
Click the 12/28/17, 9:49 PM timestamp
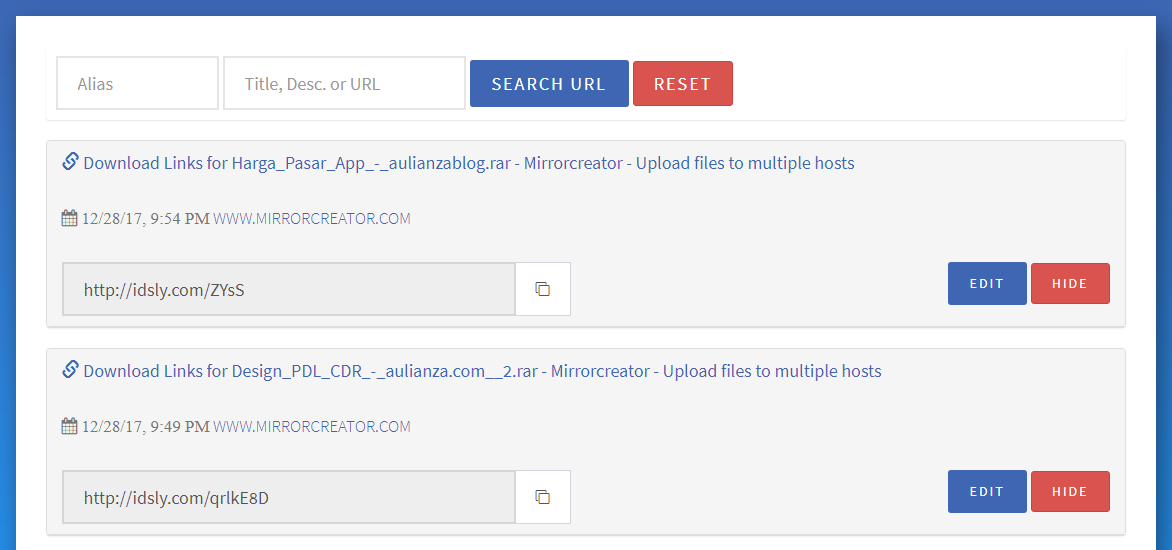(x=146, y=427)
